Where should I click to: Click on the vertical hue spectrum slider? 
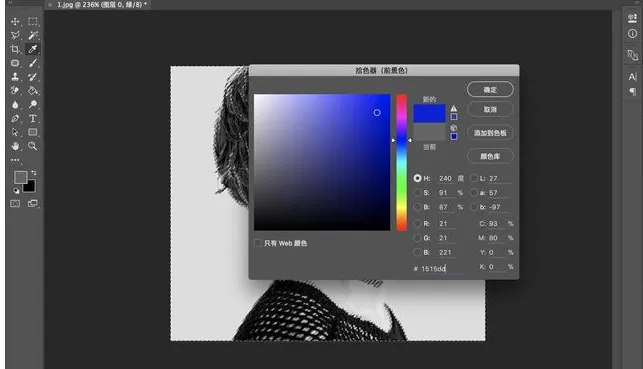401,162
